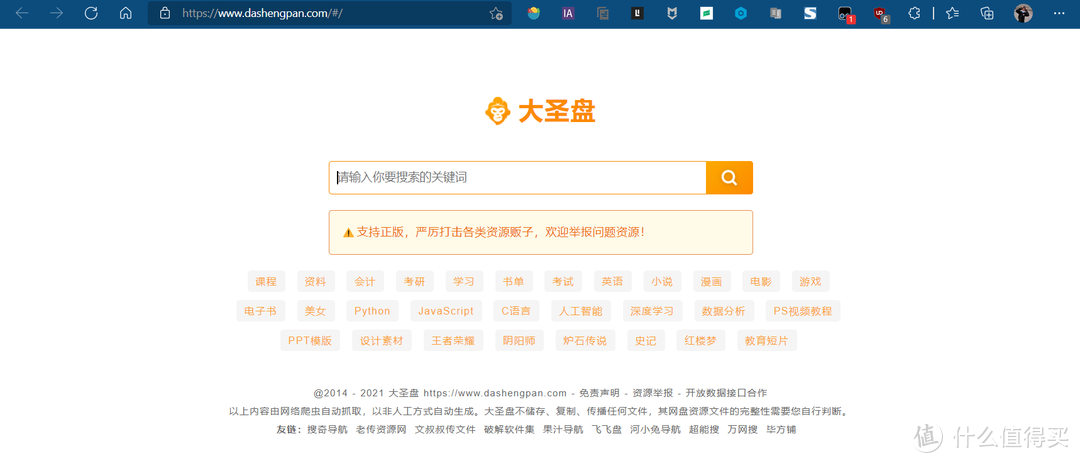Viewport: 1080px width, 463px height.
Task: Select the 深度学习 tag
Action: tap(652, 311)
